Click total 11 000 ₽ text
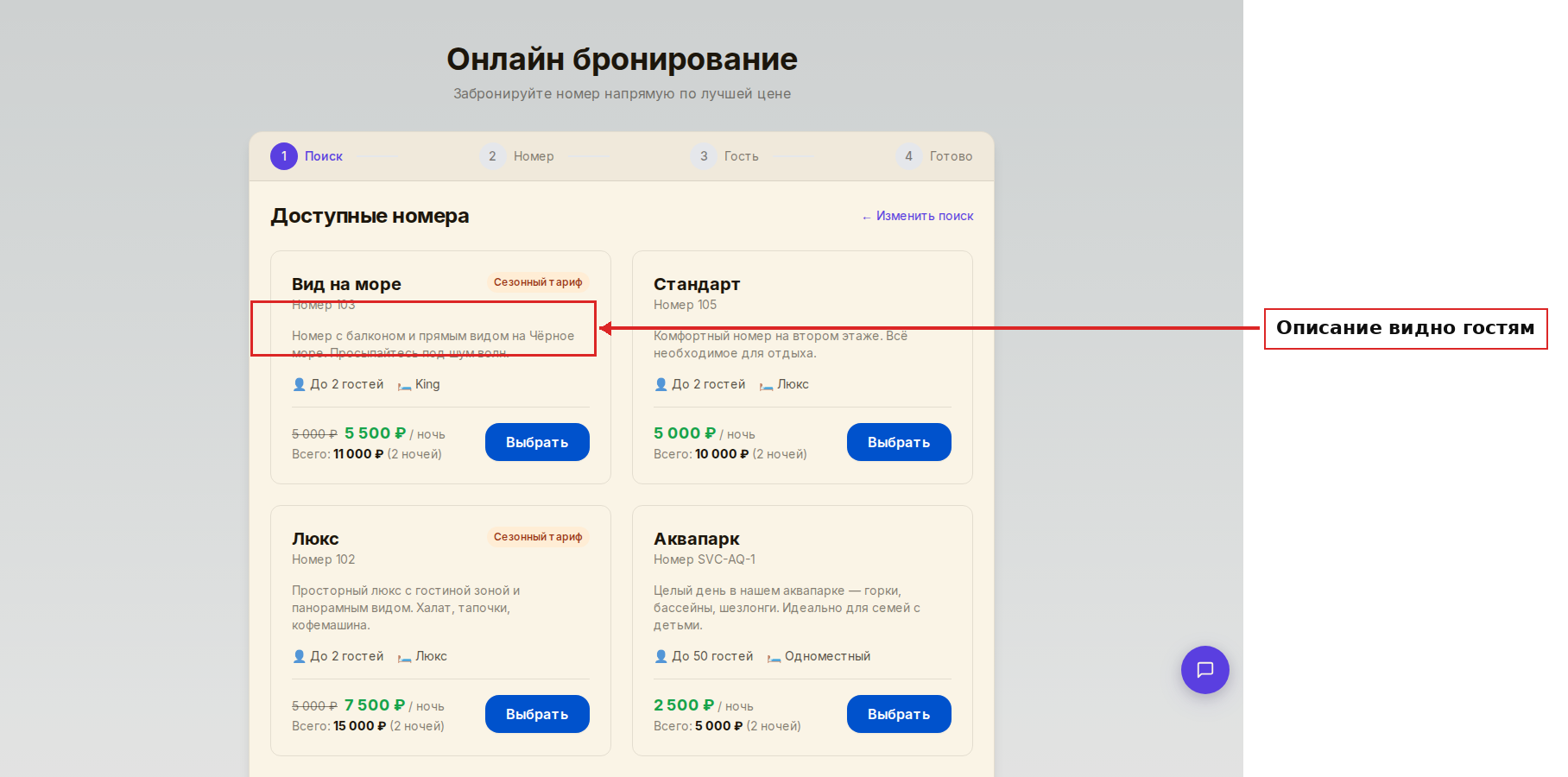 [x=358, y=454]
